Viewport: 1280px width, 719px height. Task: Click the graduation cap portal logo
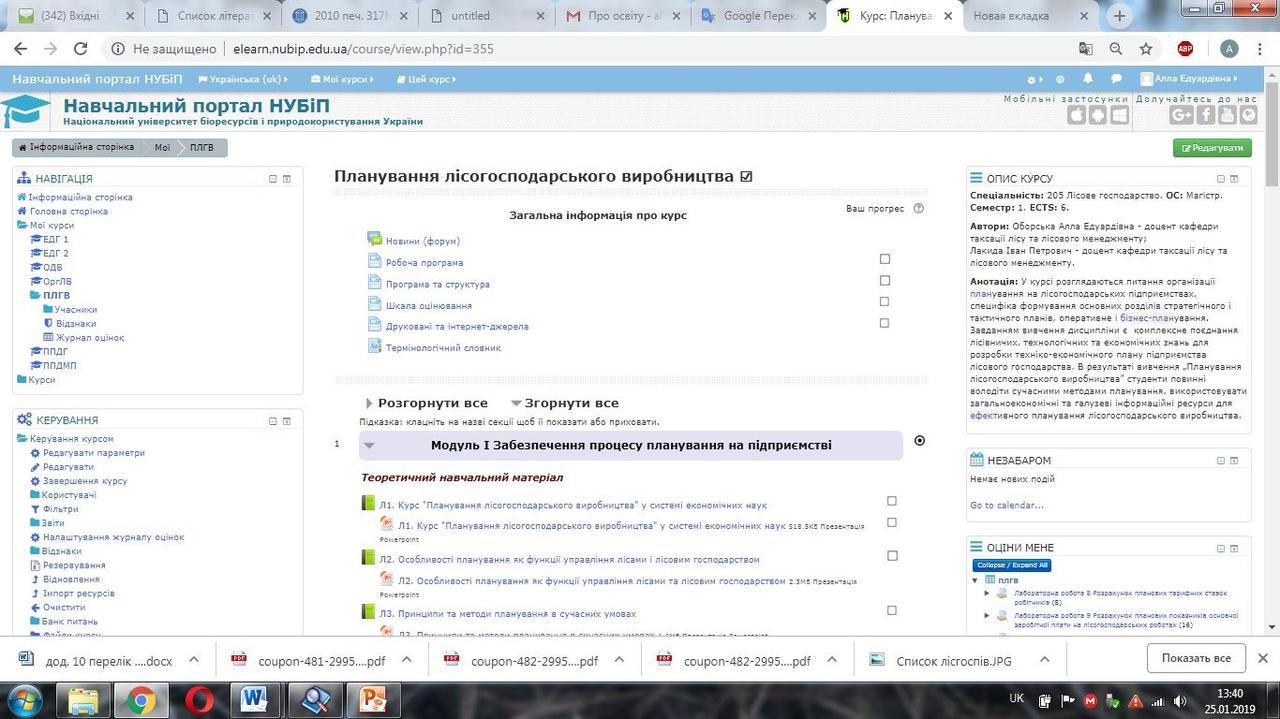25,111
